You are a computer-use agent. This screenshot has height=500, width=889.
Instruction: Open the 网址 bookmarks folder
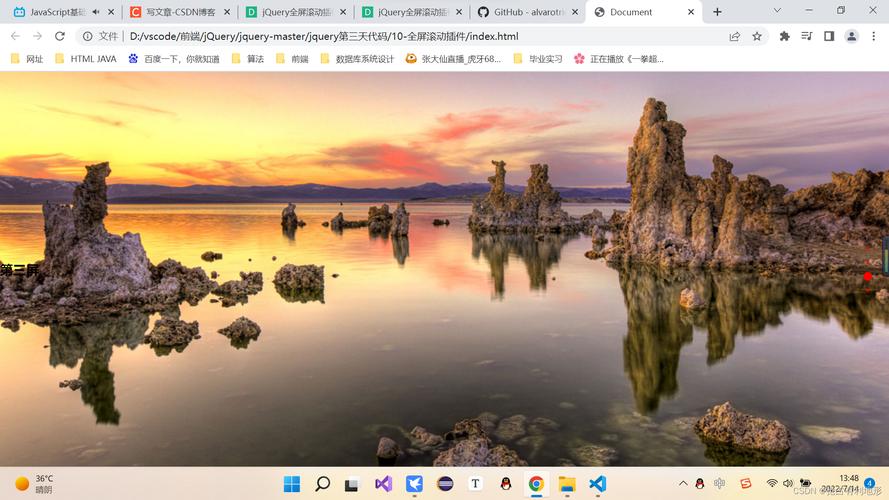[x=27, y=59]
